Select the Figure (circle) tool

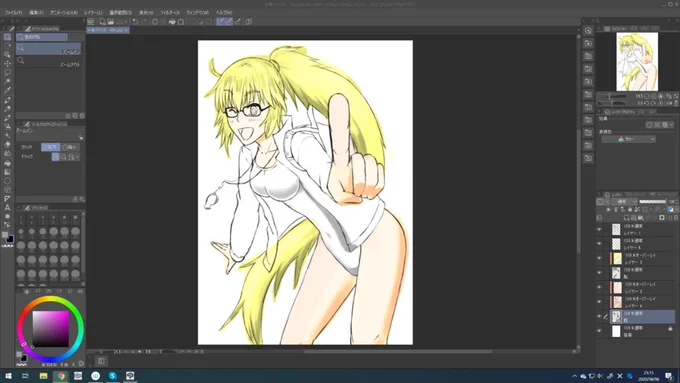[7, 181]
